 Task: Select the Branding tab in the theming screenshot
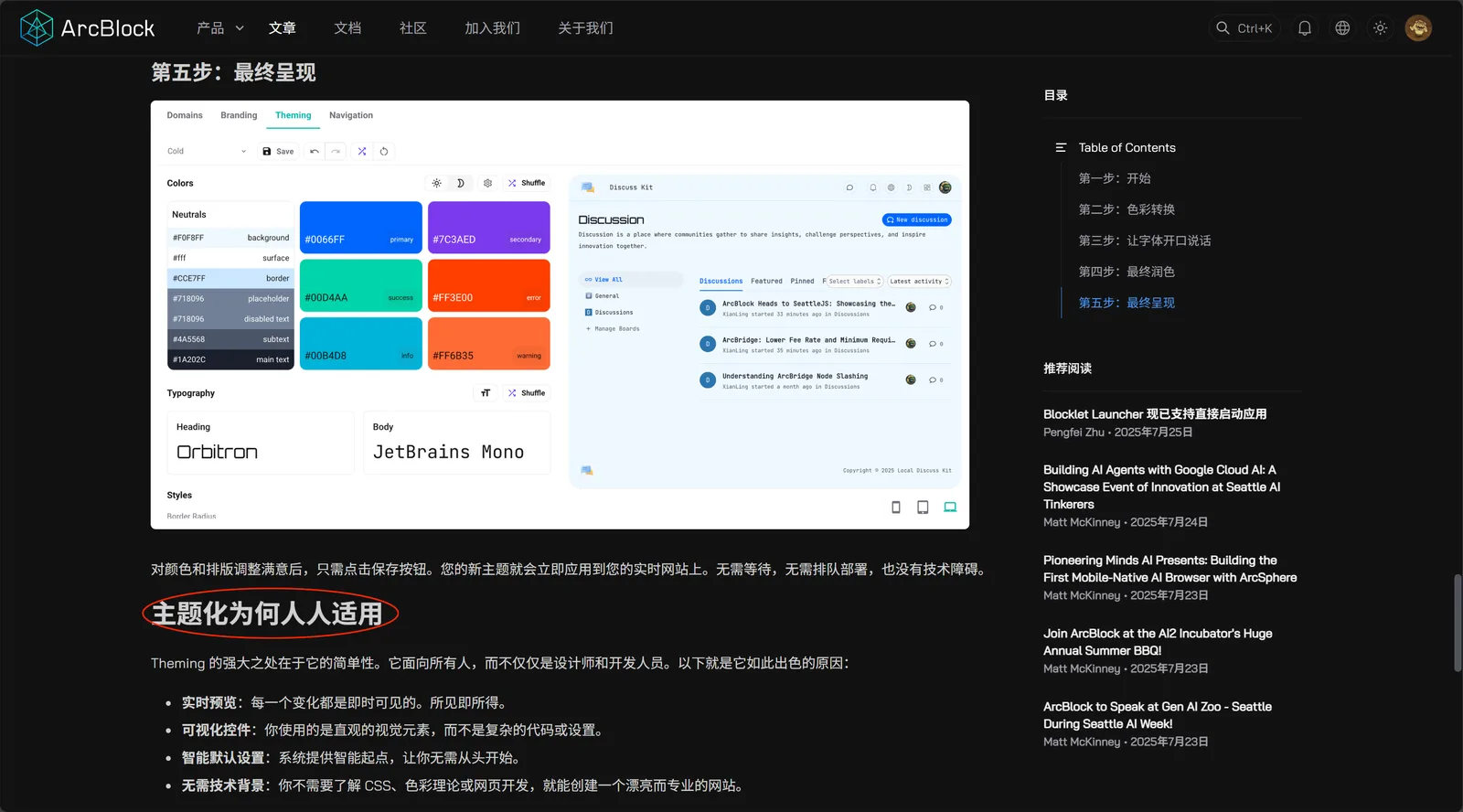[x=239, y=115]
